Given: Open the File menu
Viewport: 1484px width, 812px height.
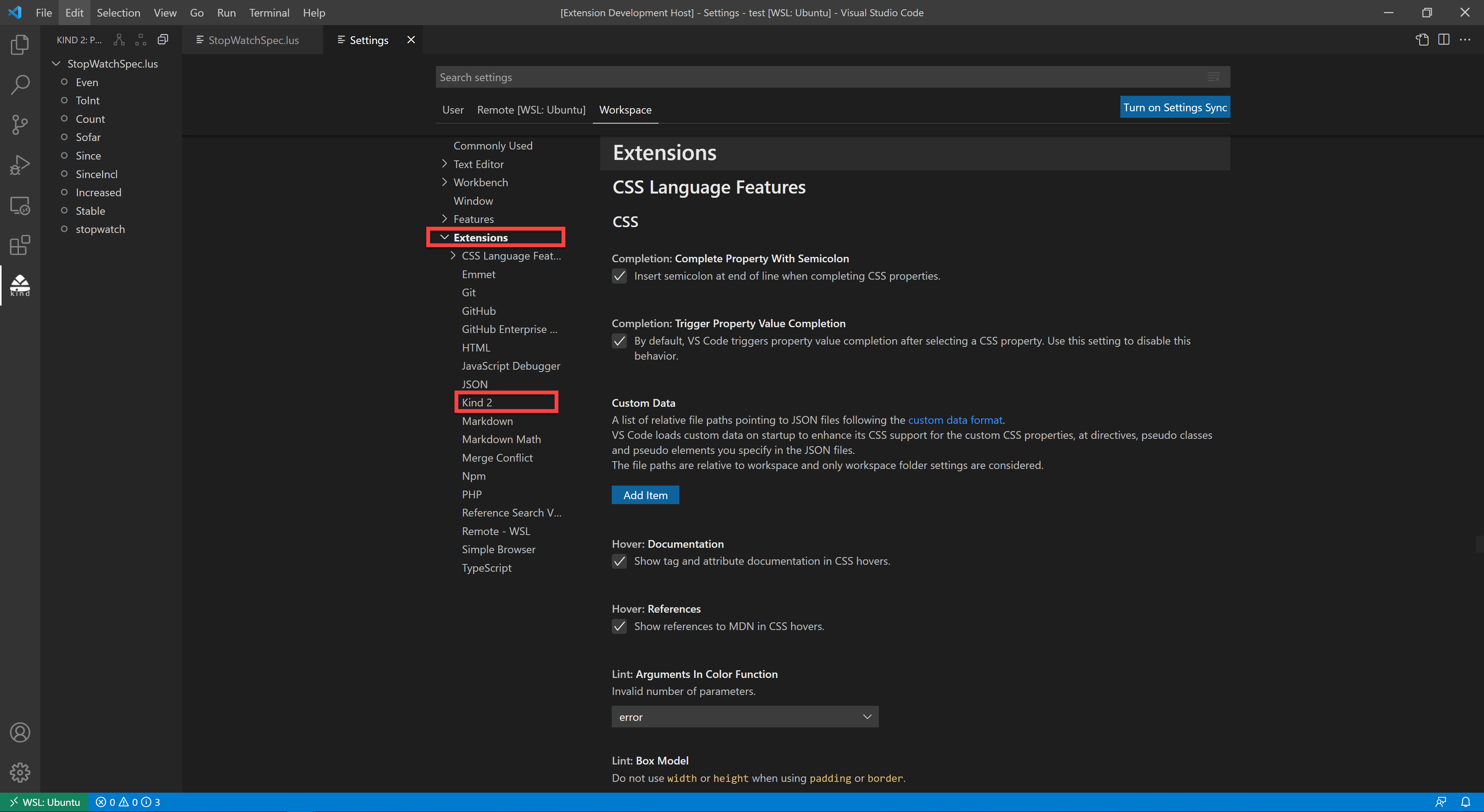Looking at the screenshot, I should pyautogui.click(x=44, y=12).
